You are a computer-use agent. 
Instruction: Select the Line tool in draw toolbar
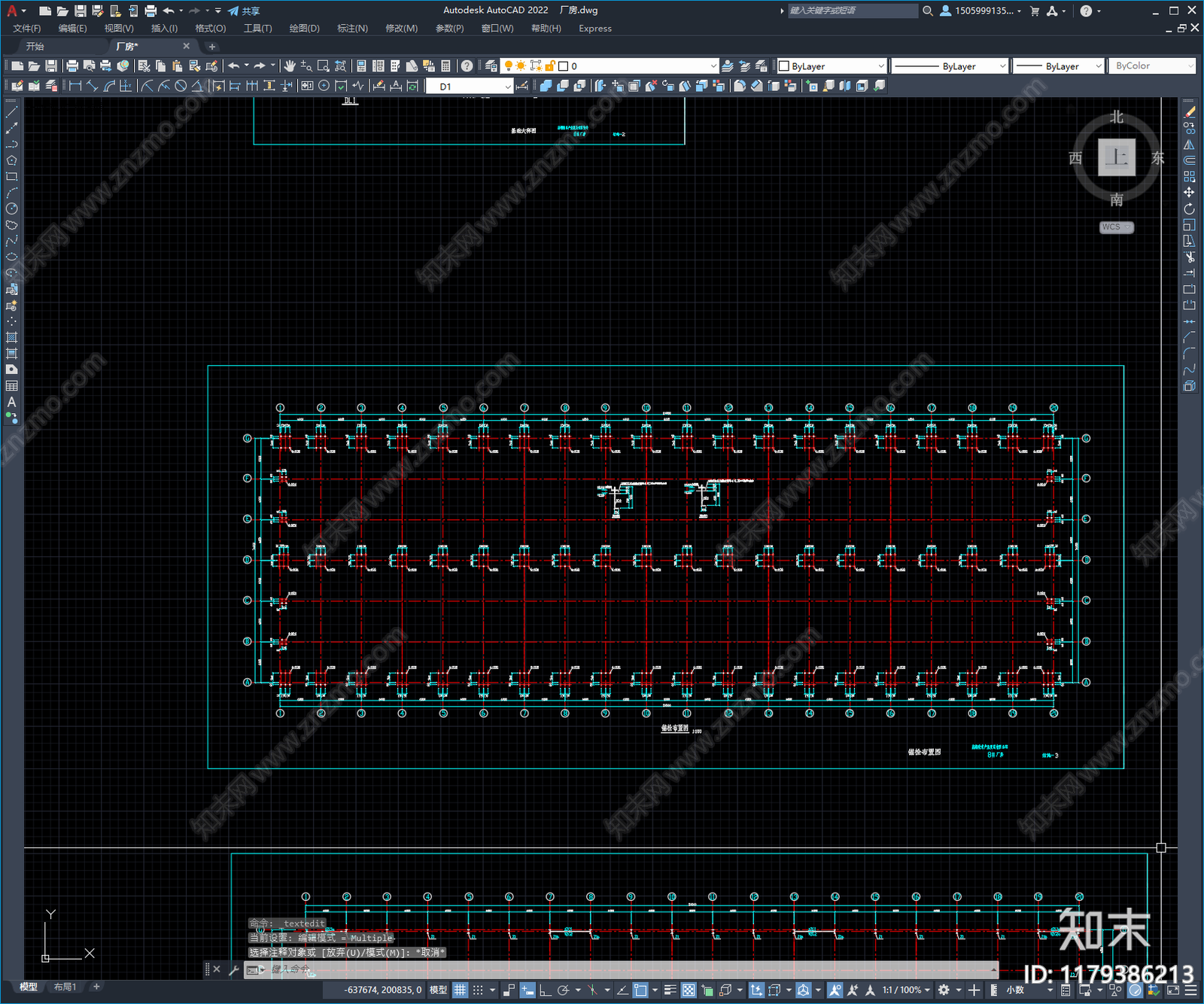[x=11, y=111]
